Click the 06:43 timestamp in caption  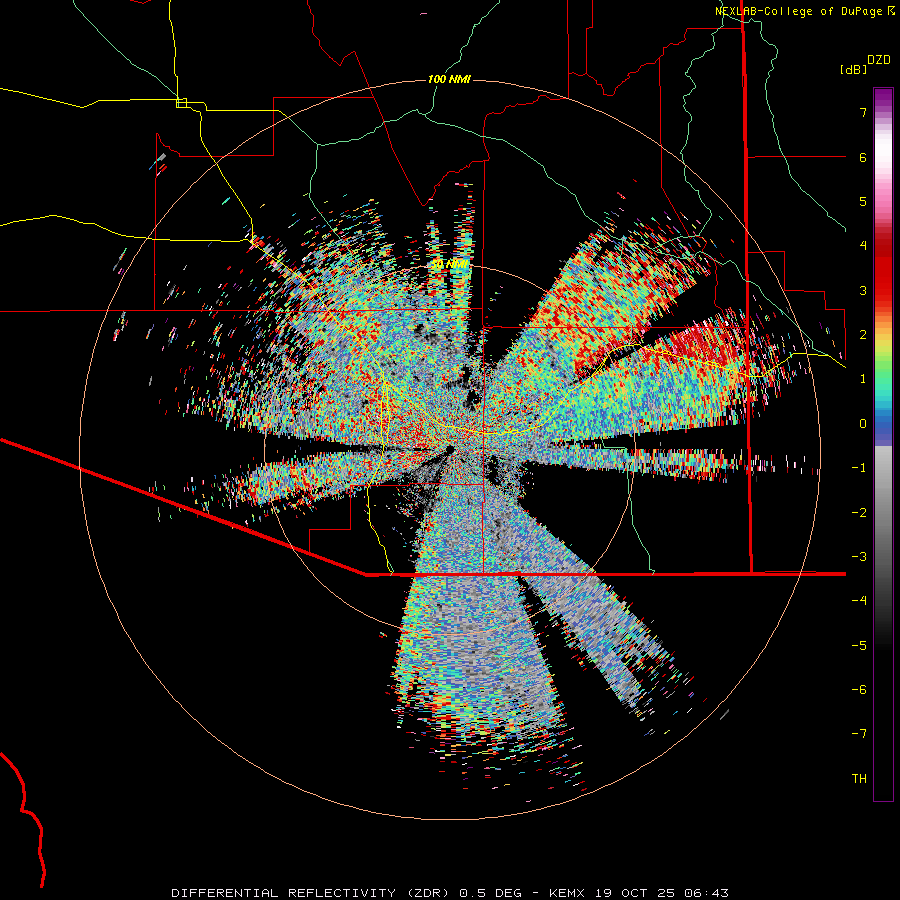pos(707,893)
